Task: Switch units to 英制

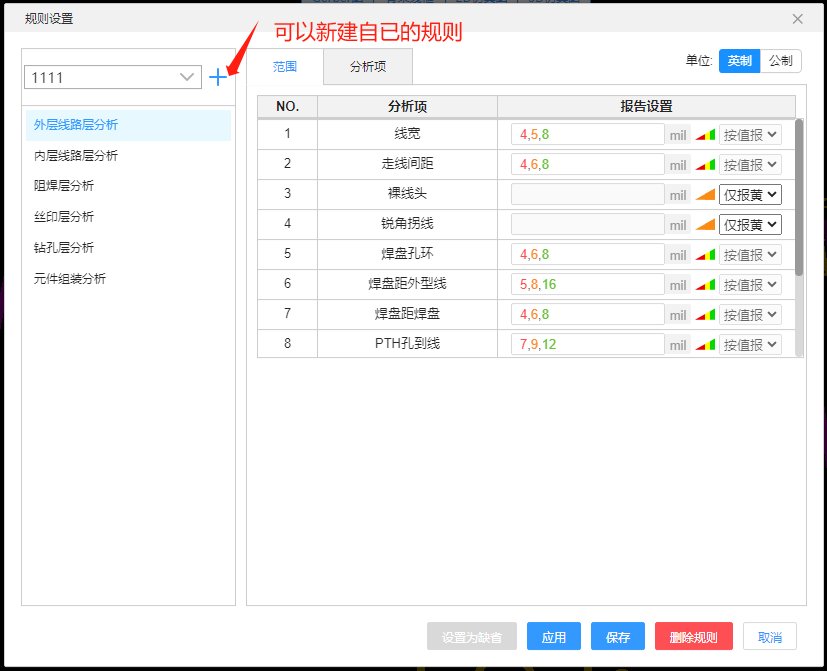Action: click(739, 61)
